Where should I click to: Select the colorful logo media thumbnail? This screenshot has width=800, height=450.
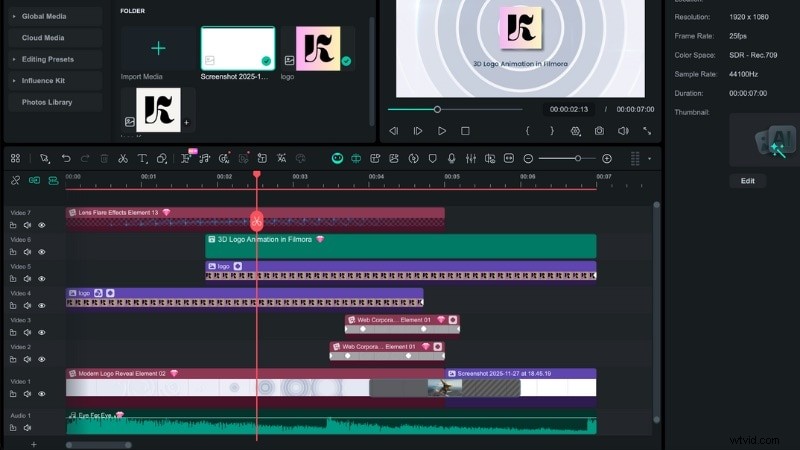(318, 48)
